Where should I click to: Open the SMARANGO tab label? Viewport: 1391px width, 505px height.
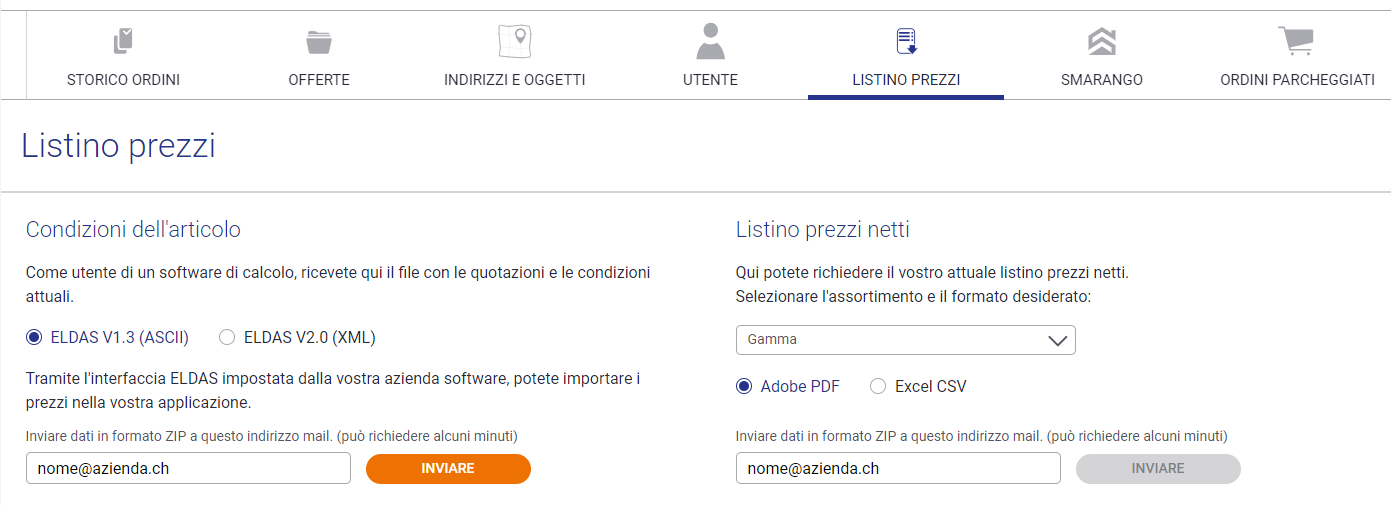[1102, 80]
